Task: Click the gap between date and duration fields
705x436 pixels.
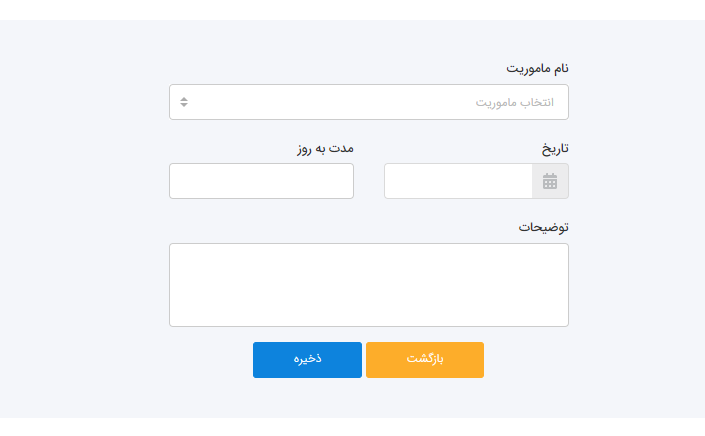Action: [x=369, y=181]
